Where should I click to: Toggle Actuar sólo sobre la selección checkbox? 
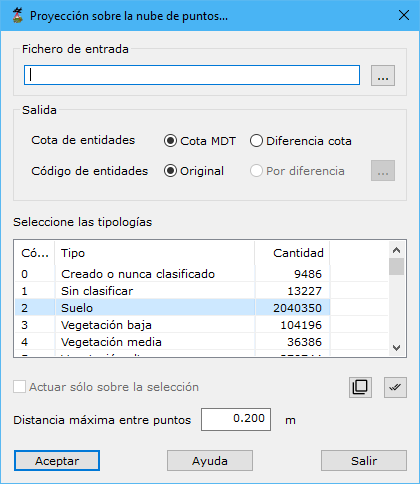[19, 387]
